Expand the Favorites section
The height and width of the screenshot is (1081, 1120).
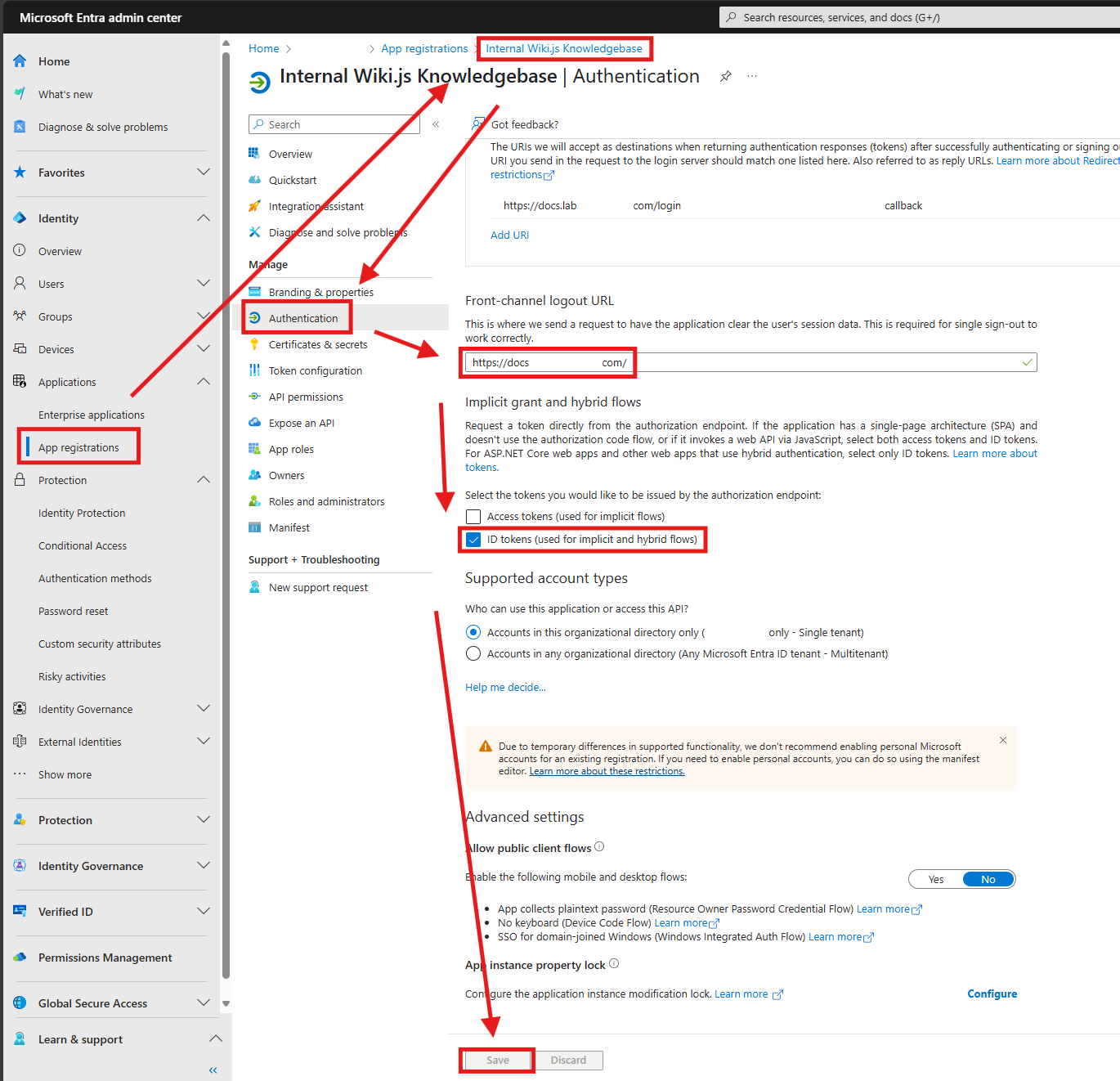[x=204, y=172]
